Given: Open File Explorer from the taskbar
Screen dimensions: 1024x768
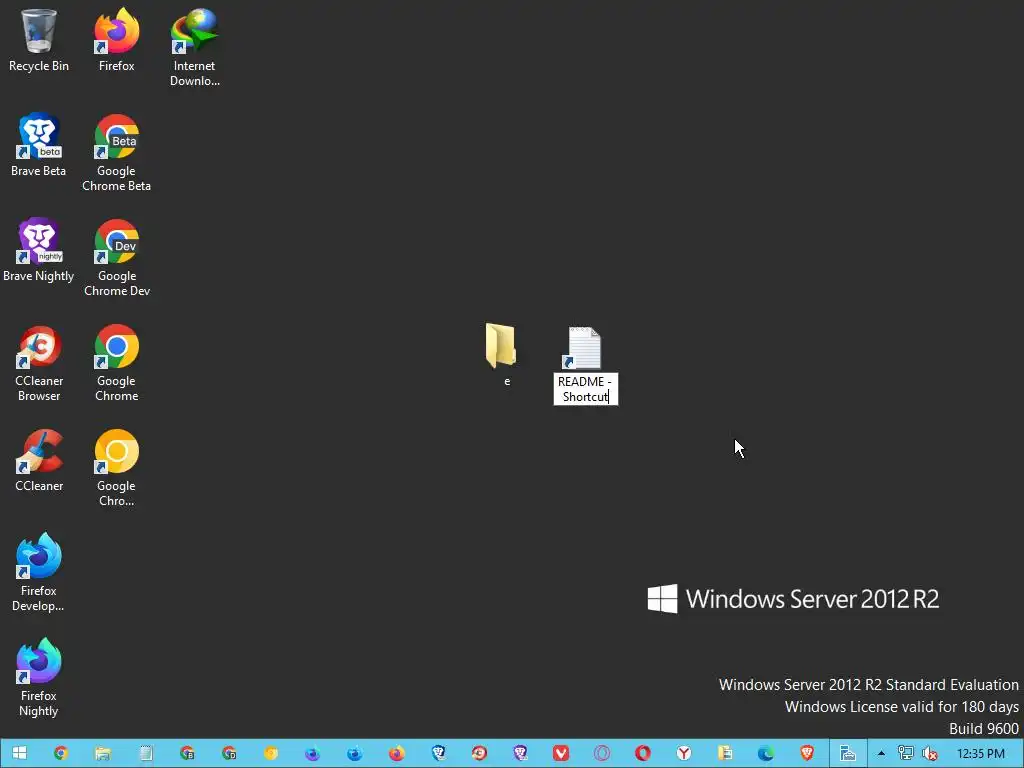Looking at the screenshot, I should tap(103, 754).
